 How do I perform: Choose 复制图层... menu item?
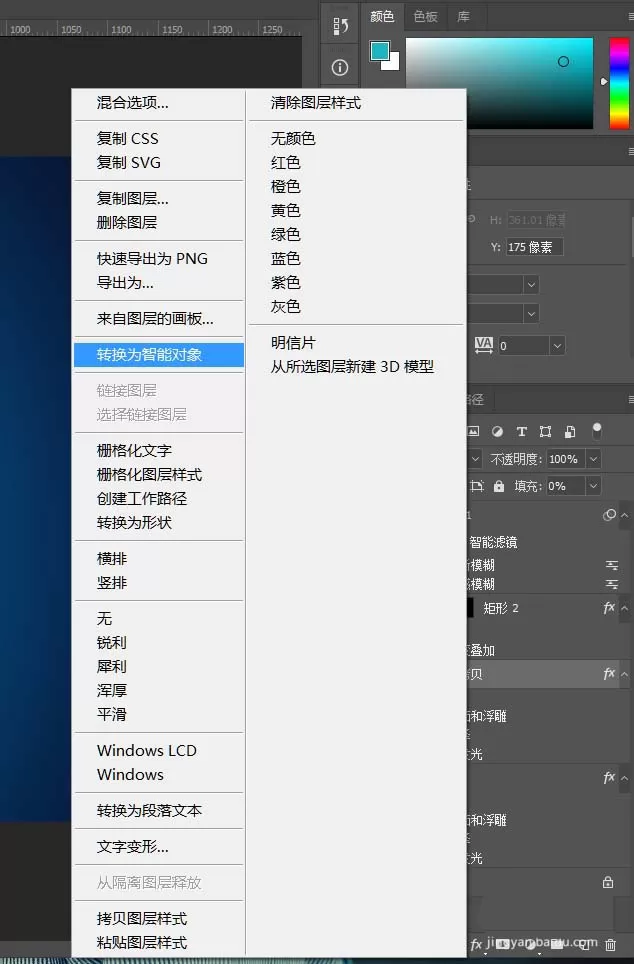click(x=159, y=198)
